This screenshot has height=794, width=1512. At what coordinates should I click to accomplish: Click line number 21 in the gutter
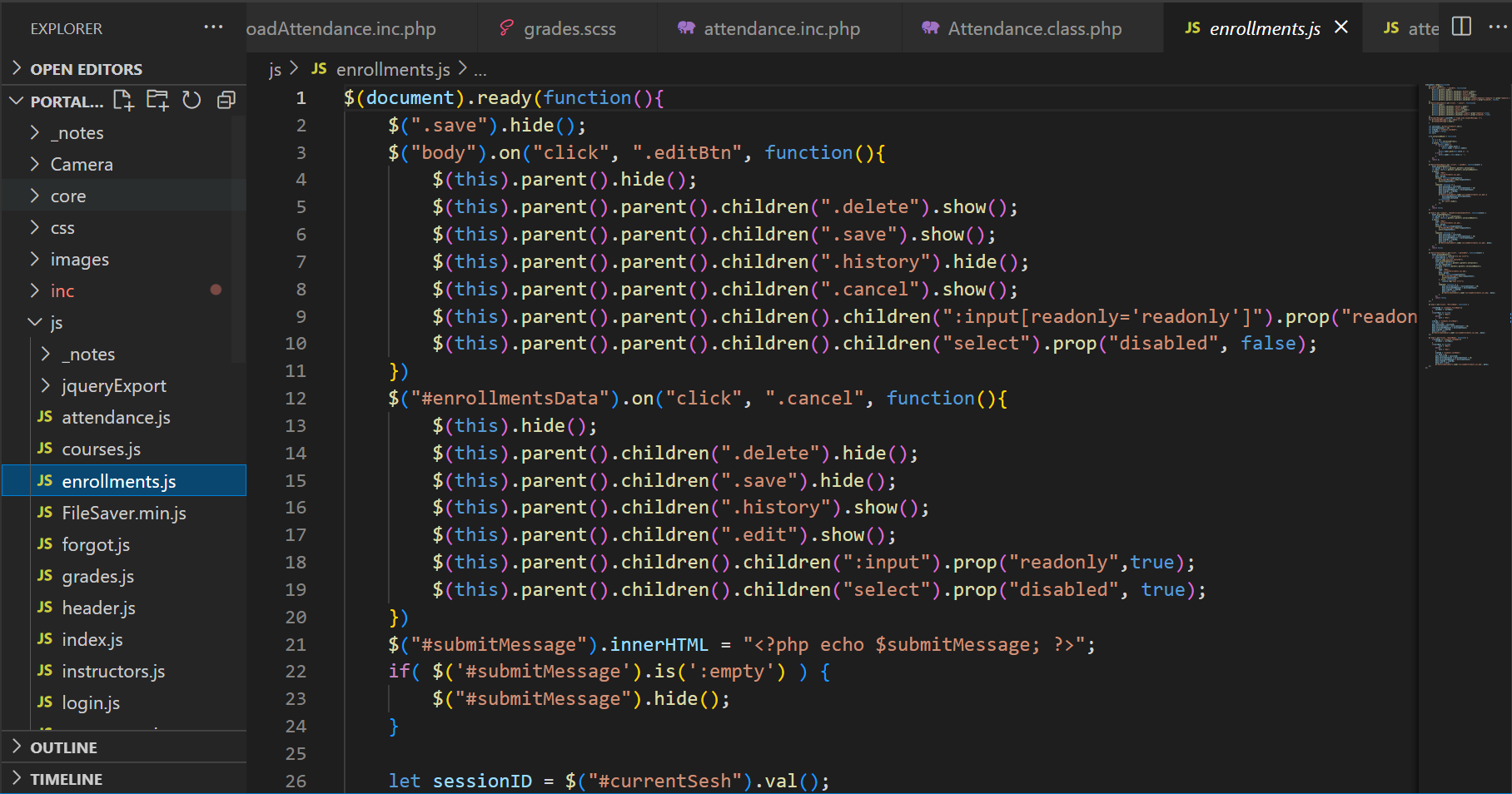click(x=296, y=644)
